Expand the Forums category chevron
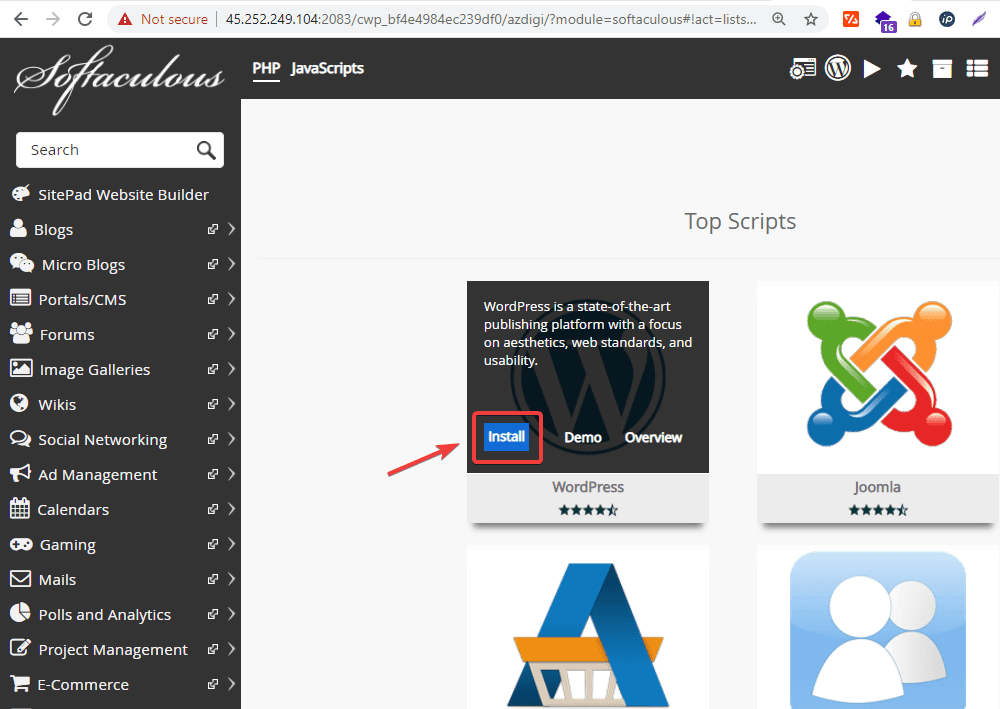This screenshot has height=709, width=1000. click(231, 334)
